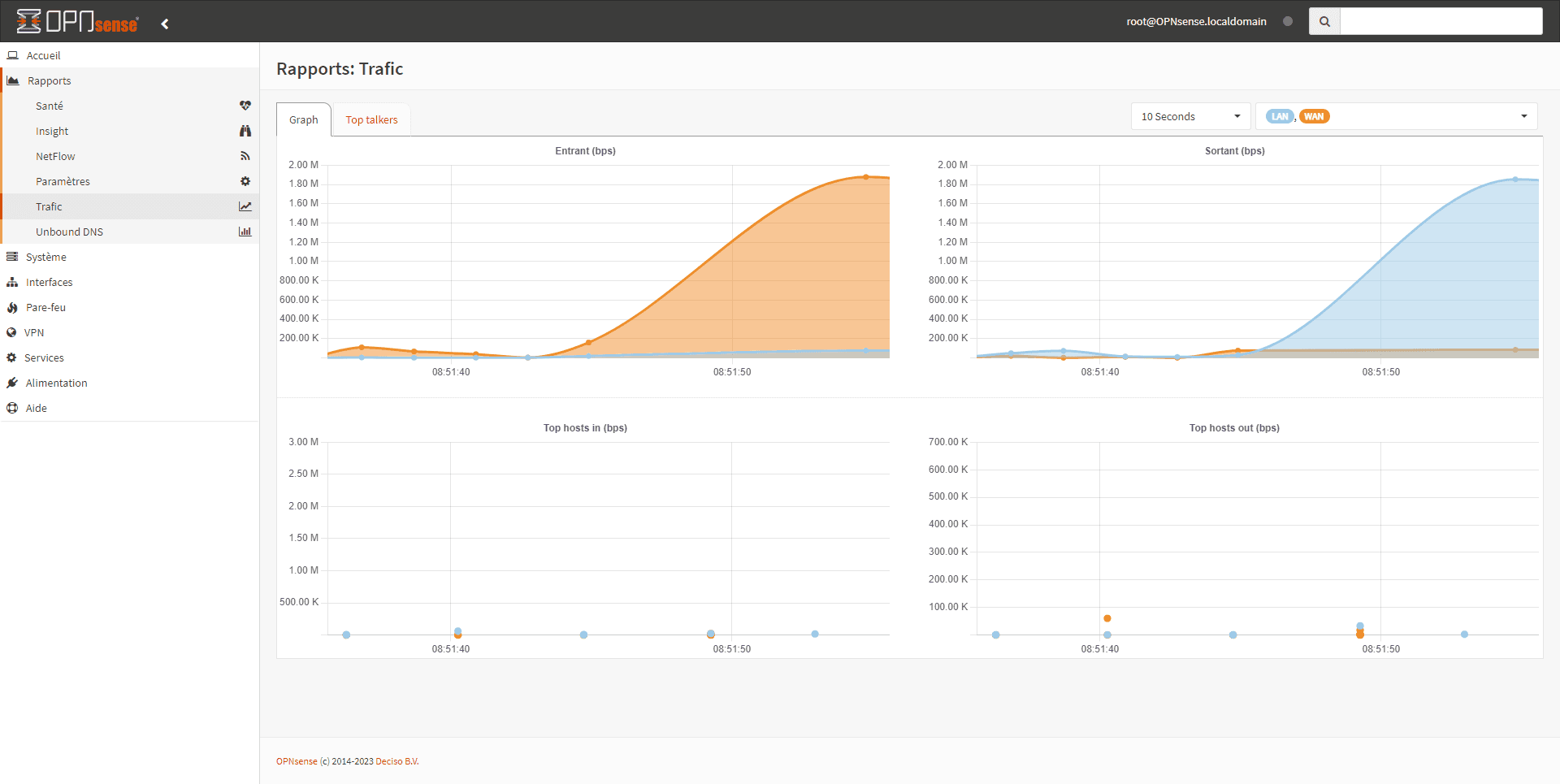Collapse the Rapports menu section
The height and width of the screenshot is (784, 1560).
(49, 80)
